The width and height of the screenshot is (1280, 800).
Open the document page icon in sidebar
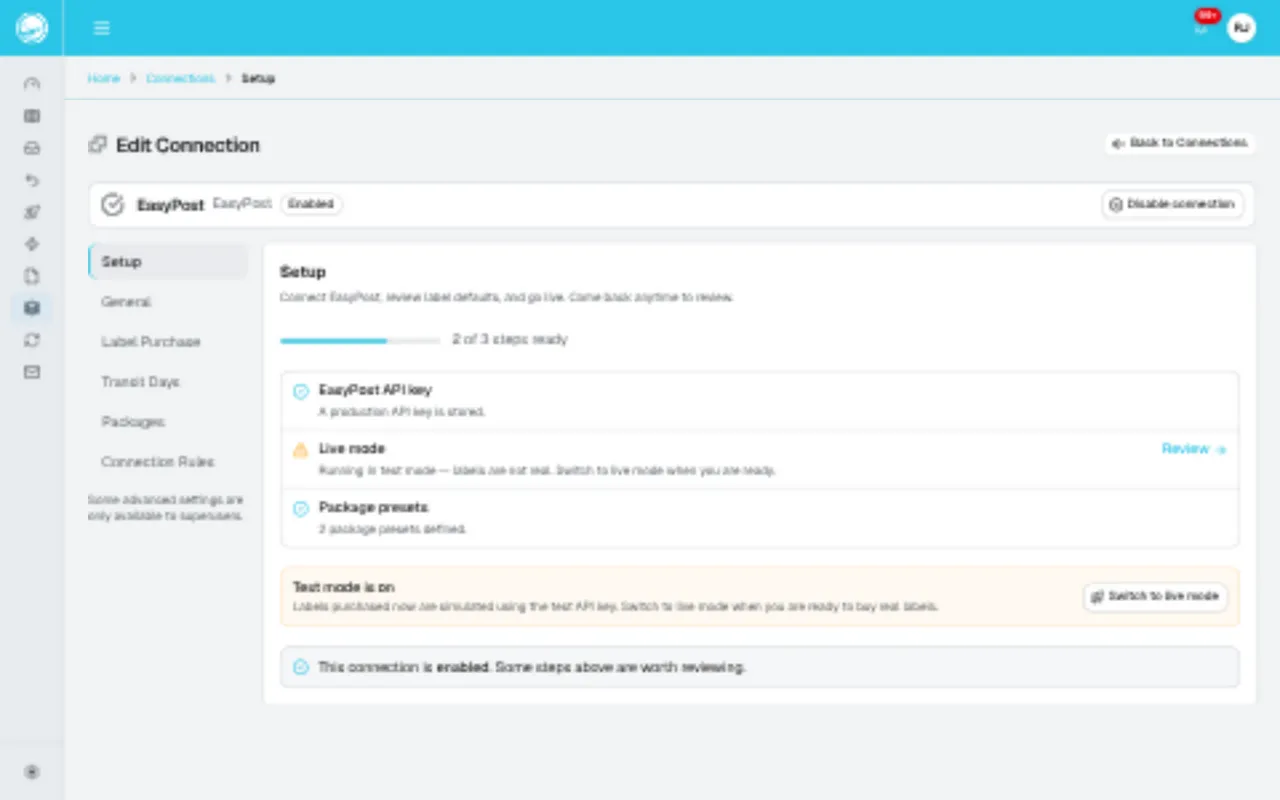tap(32, 276)
